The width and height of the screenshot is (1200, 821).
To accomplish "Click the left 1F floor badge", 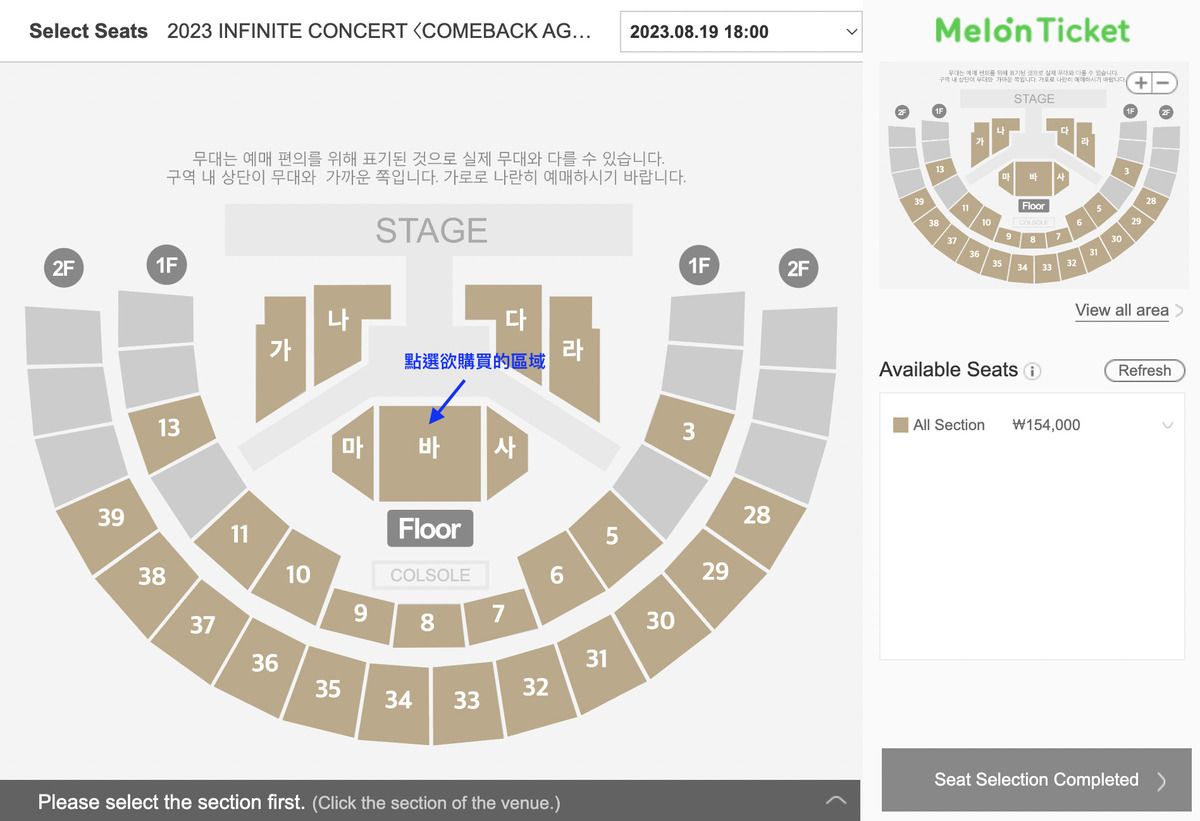I will tap(167, 265).
